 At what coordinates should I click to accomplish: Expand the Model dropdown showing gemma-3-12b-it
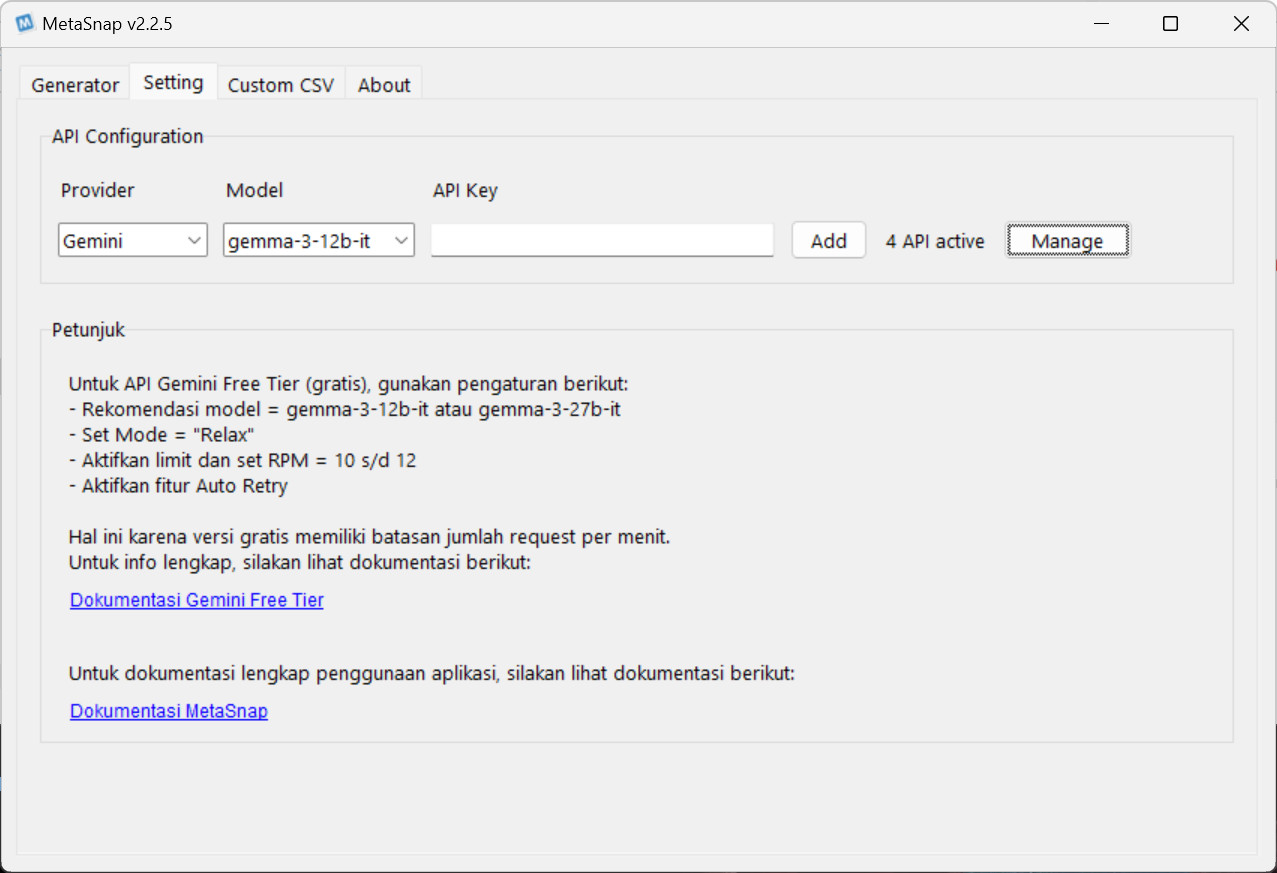point(319,240)
